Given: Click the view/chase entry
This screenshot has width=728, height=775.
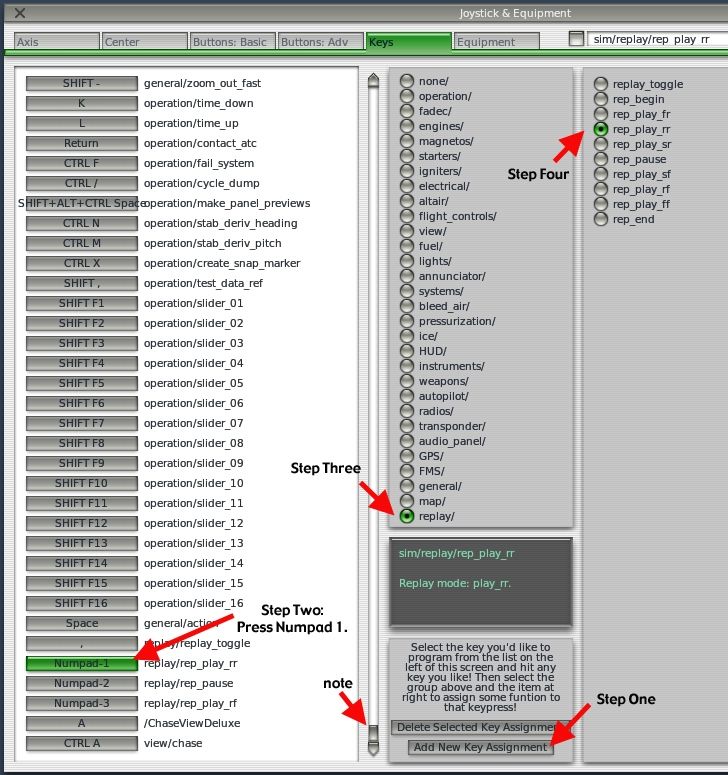Looking at the screenshot, I should (173, 743).
